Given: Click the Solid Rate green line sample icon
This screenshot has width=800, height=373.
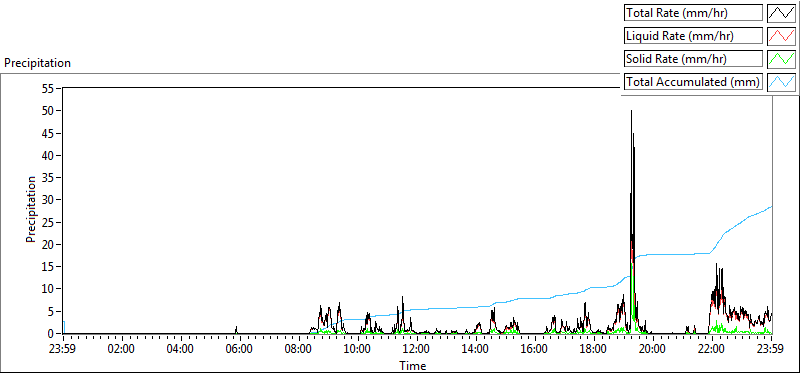Looking at the screenshot, I should (781, 59).
